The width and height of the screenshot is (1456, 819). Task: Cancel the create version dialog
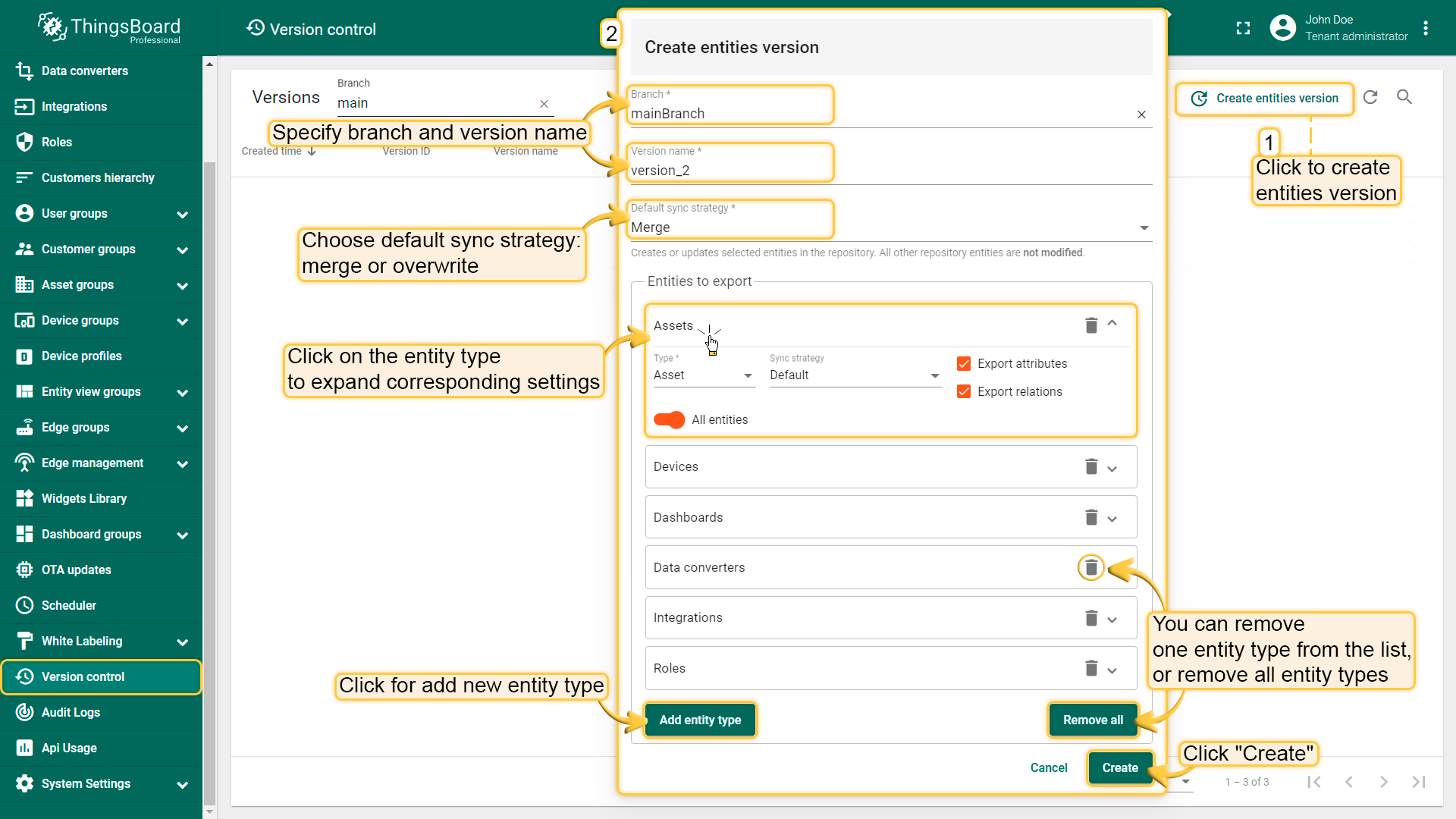(1049, 768)
